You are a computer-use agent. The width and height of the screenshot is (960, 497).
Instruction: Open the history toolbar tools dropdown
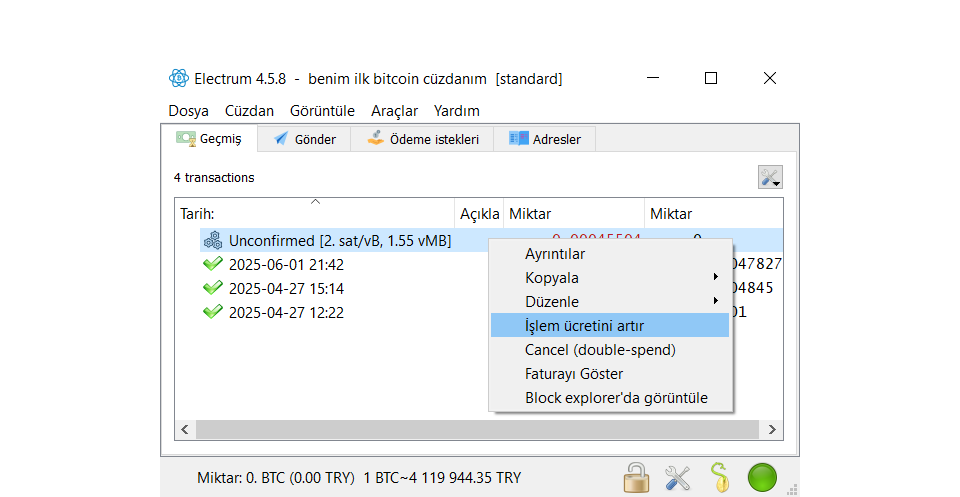(x=769, y=177)
